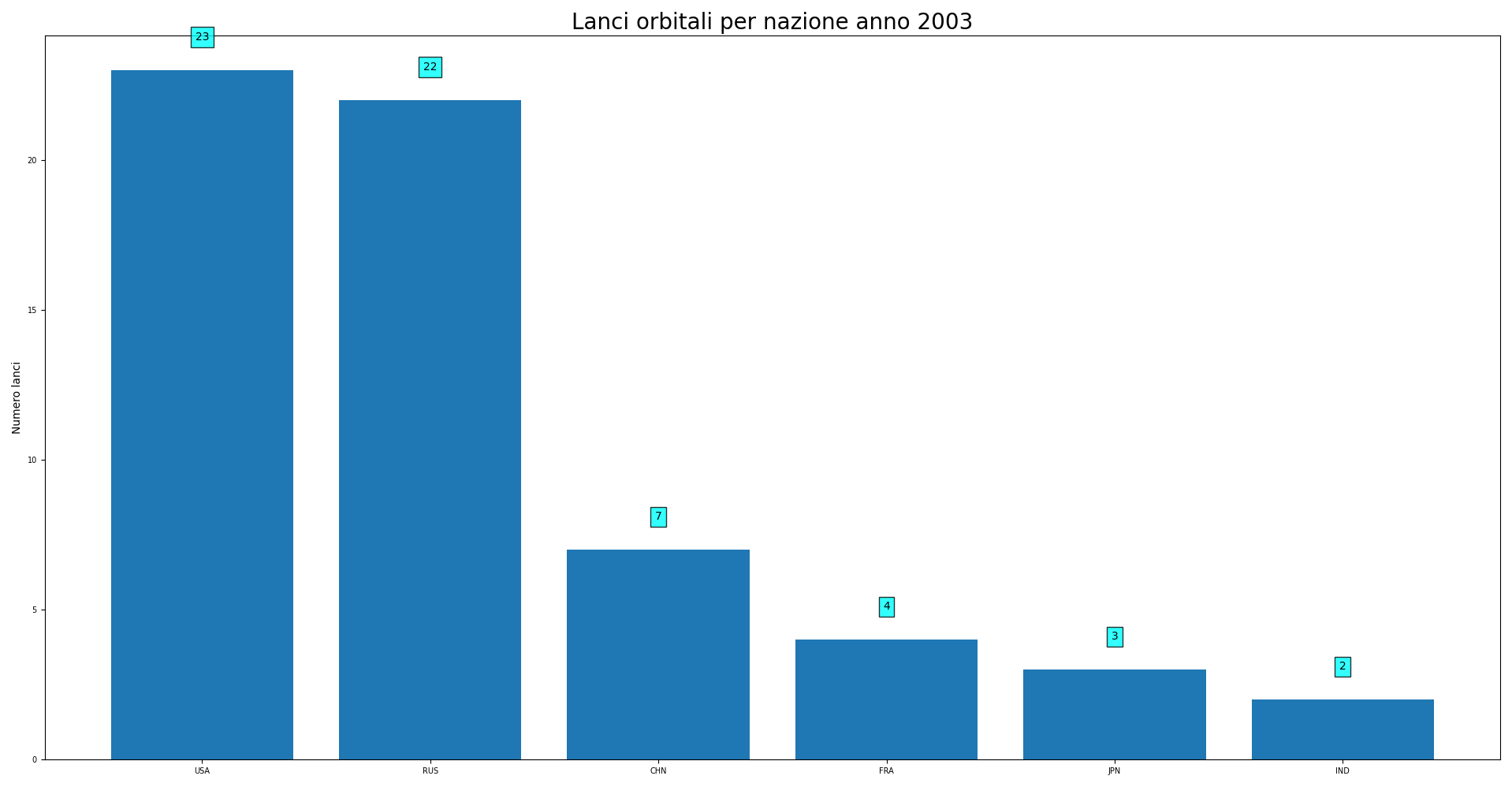Click the cyan '7' label above CHN

pyautogui.click(x=657, y=517)
